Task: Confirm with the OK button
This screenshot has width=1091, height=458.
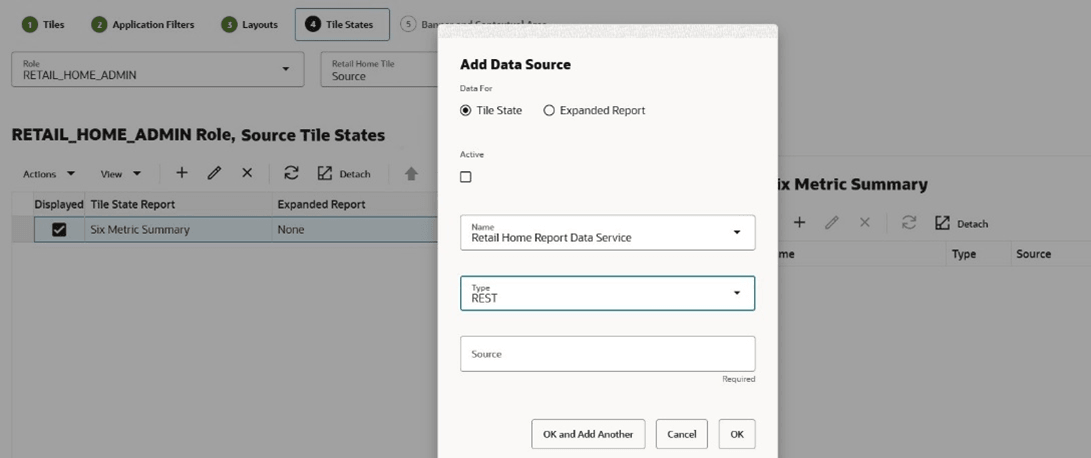Action: 737,434
